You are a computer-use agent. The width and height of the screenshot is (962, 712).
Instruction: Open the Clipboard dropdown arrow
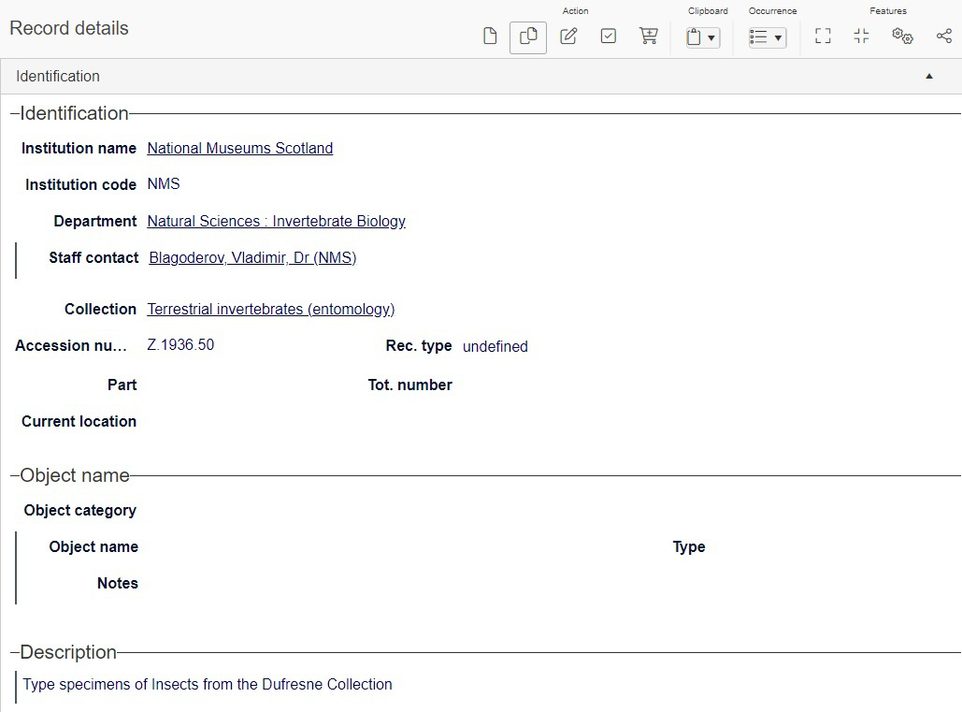pyautogui.click(x=710, y=38)
